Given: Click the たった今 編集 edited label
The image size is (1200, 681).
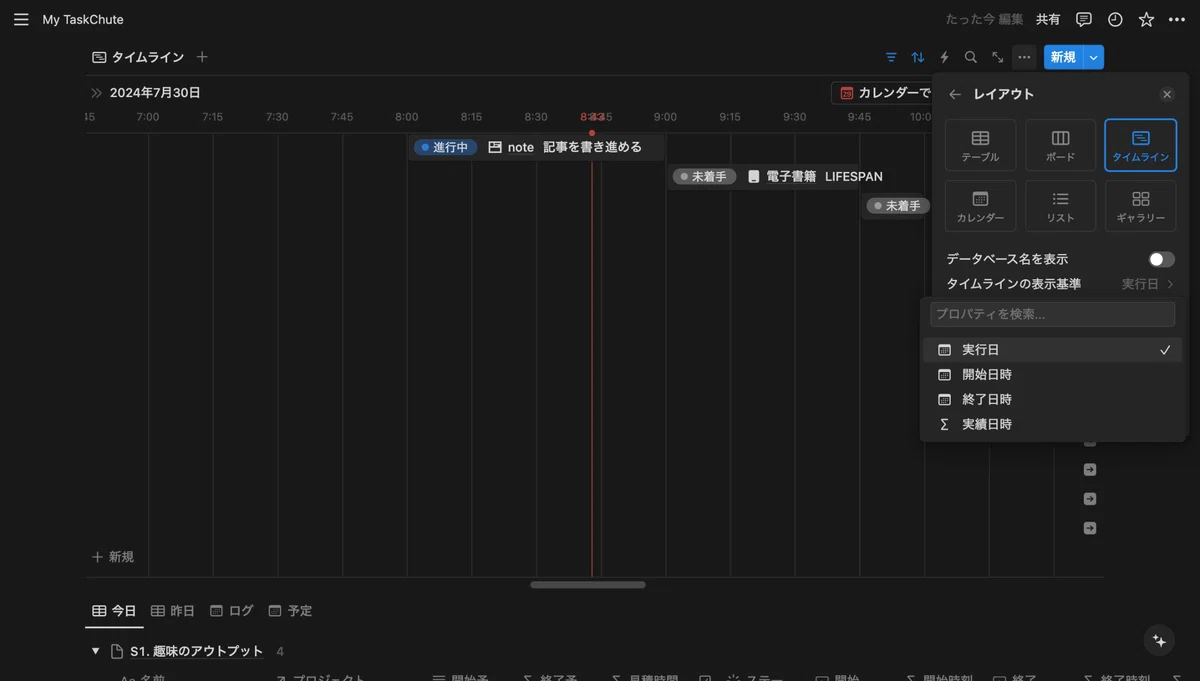Looking at the screenshot, I should [984, 19].
